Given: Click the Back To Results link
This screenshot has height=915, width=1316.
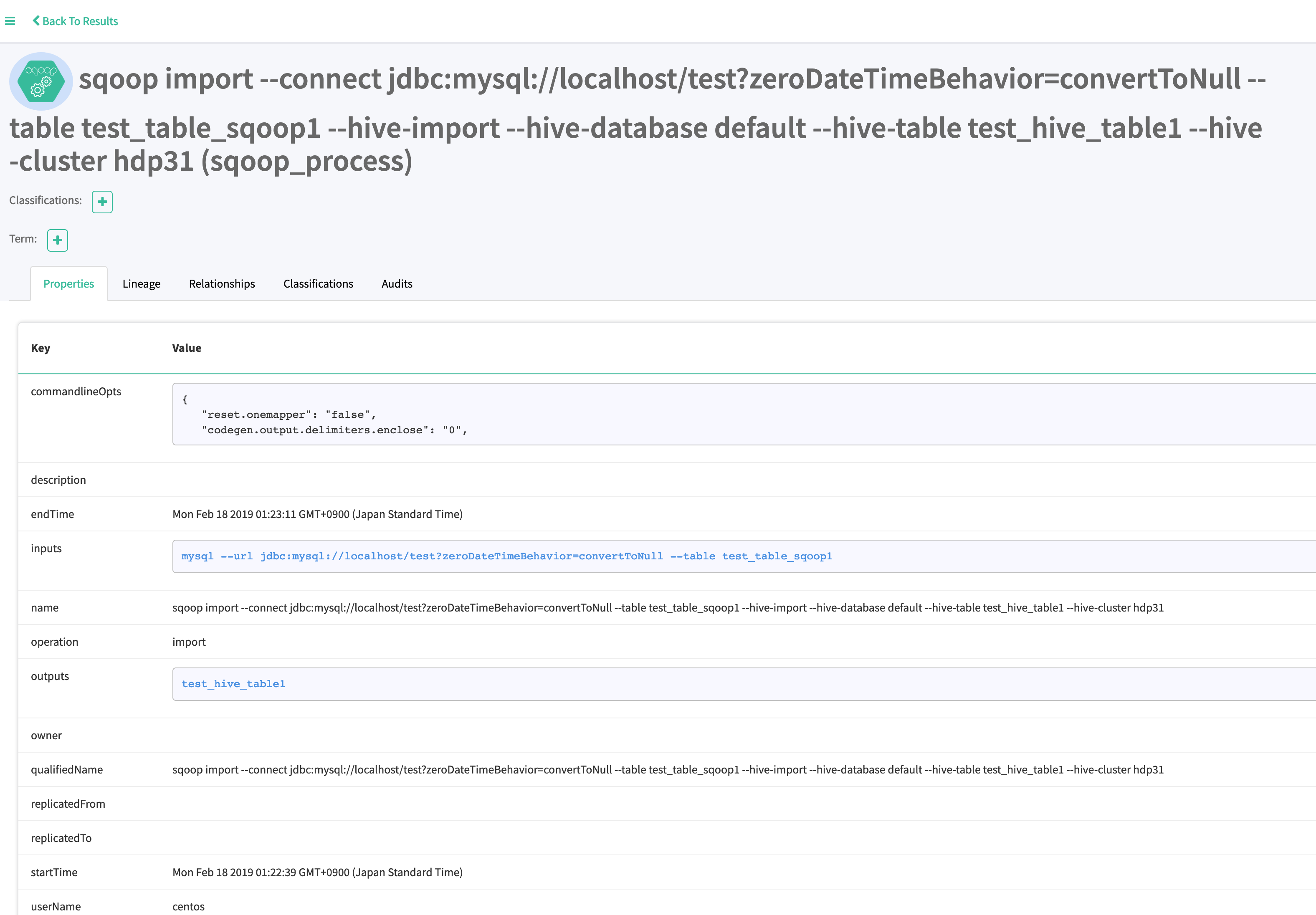Looking at the screenshot, I should click(x=80, y=20).
